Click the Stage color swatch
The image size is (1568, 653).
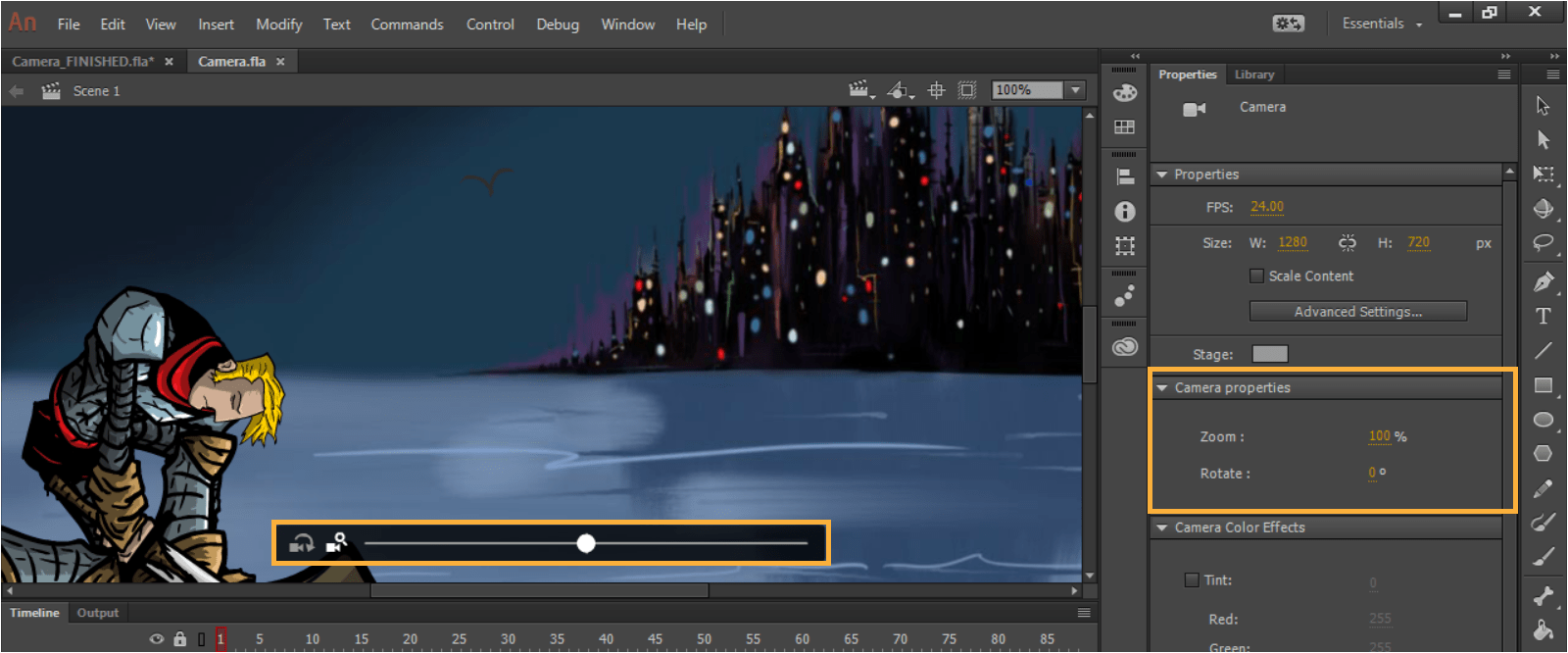(x=1270, y=354)
